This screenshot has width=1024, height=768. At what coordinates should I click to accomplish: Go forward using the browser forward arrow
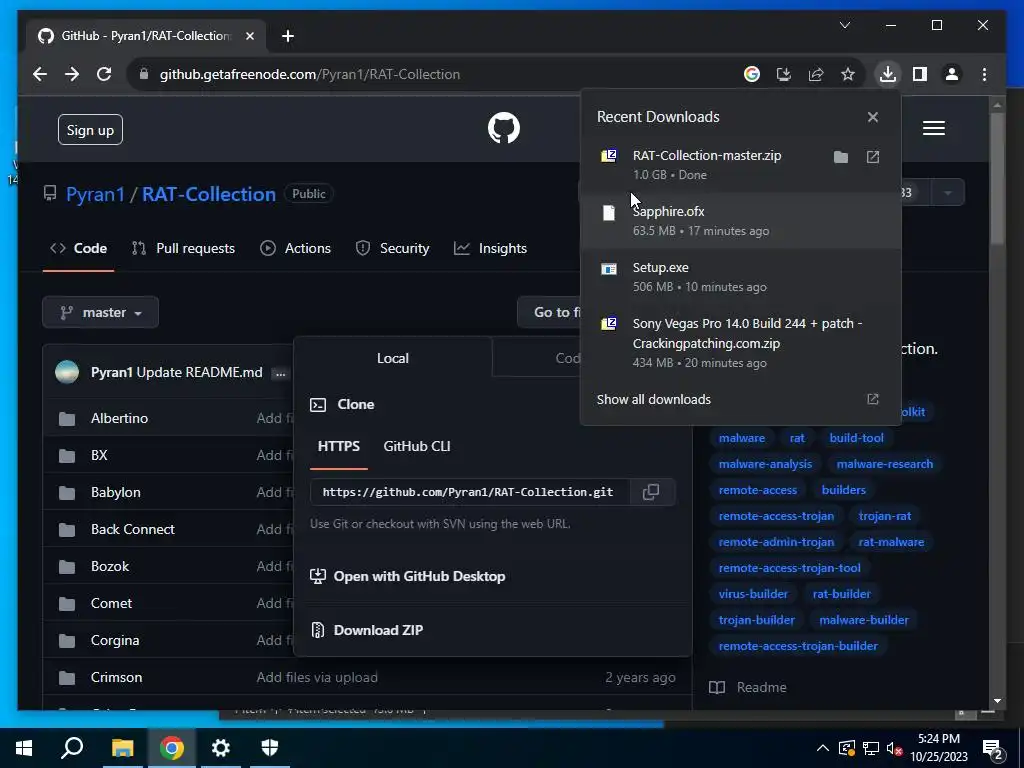72,74
